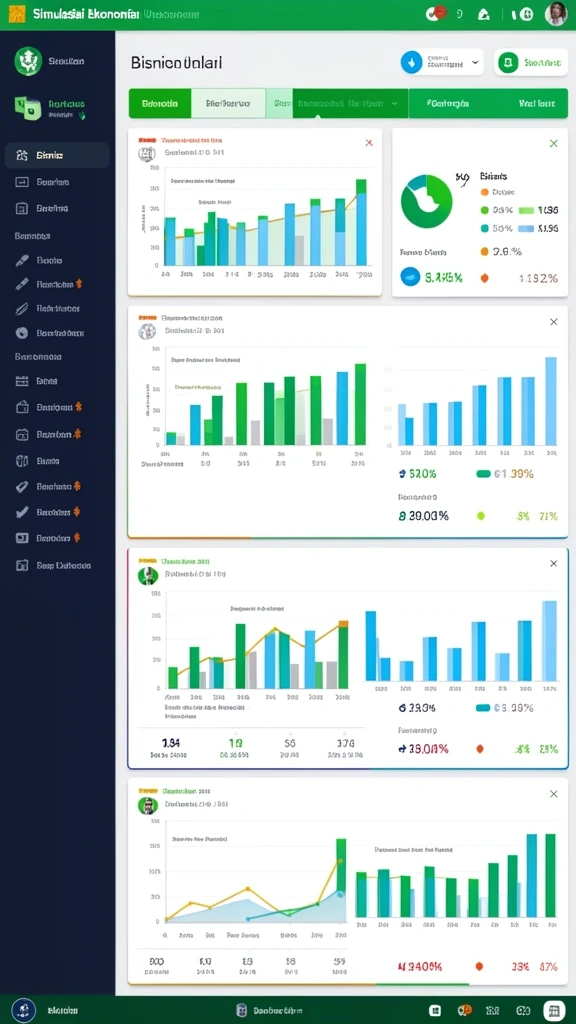Switch to the first bright green tab
The width and height of the screenshot is (576, 1024).
[x=160, y=103]
